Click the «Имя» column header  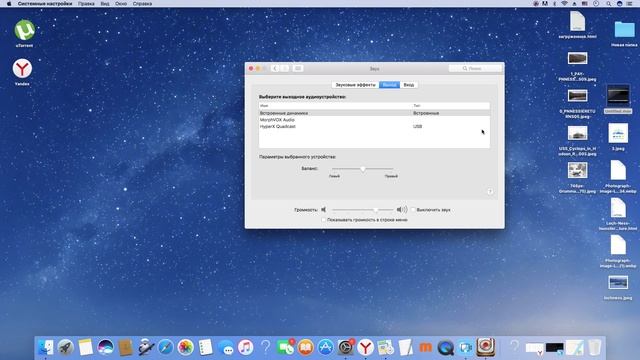[336, 106]
